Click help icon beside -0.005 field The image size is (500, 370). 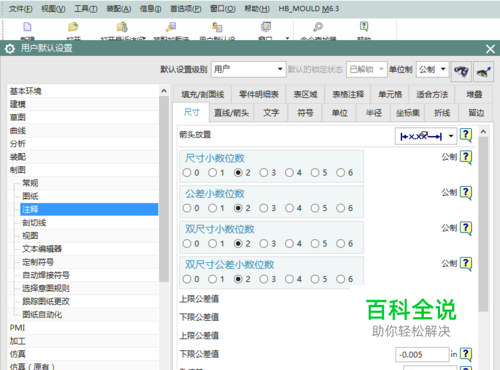466,354
